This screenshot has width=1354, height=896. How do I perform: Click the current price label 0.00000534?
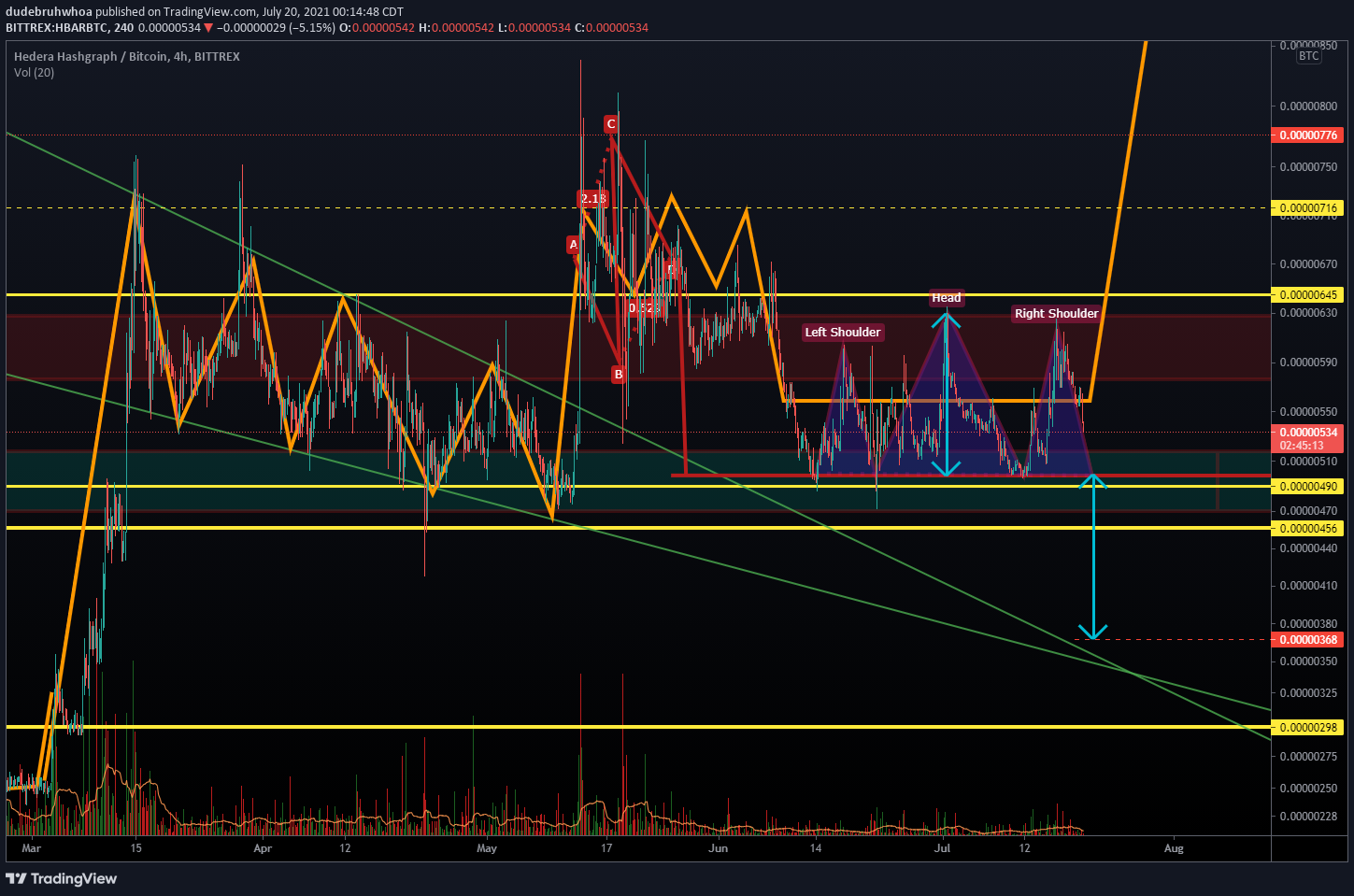click(x=1308, y=433)
